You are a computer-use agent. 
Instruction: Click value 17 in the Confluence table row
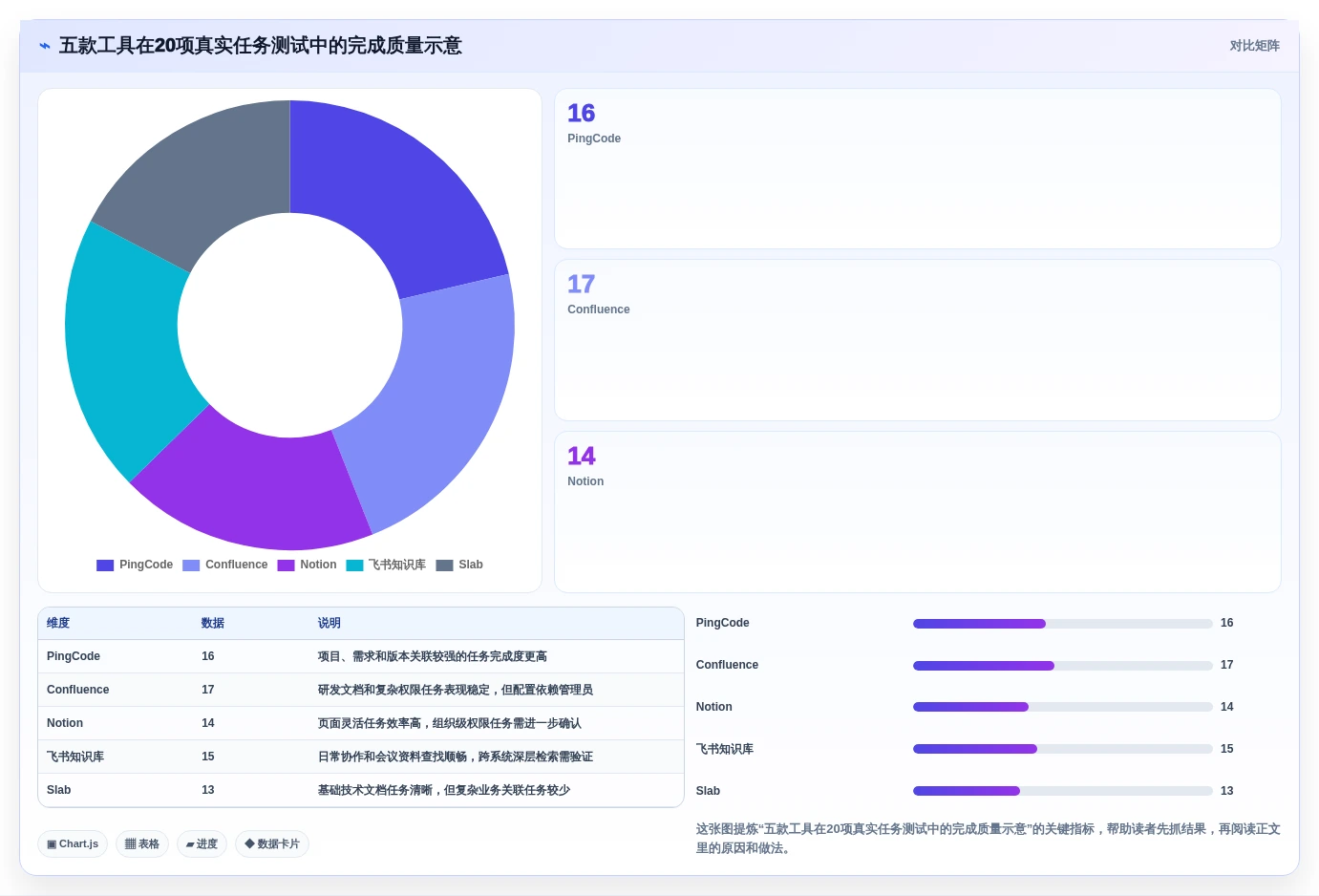(x=208, y=690)
